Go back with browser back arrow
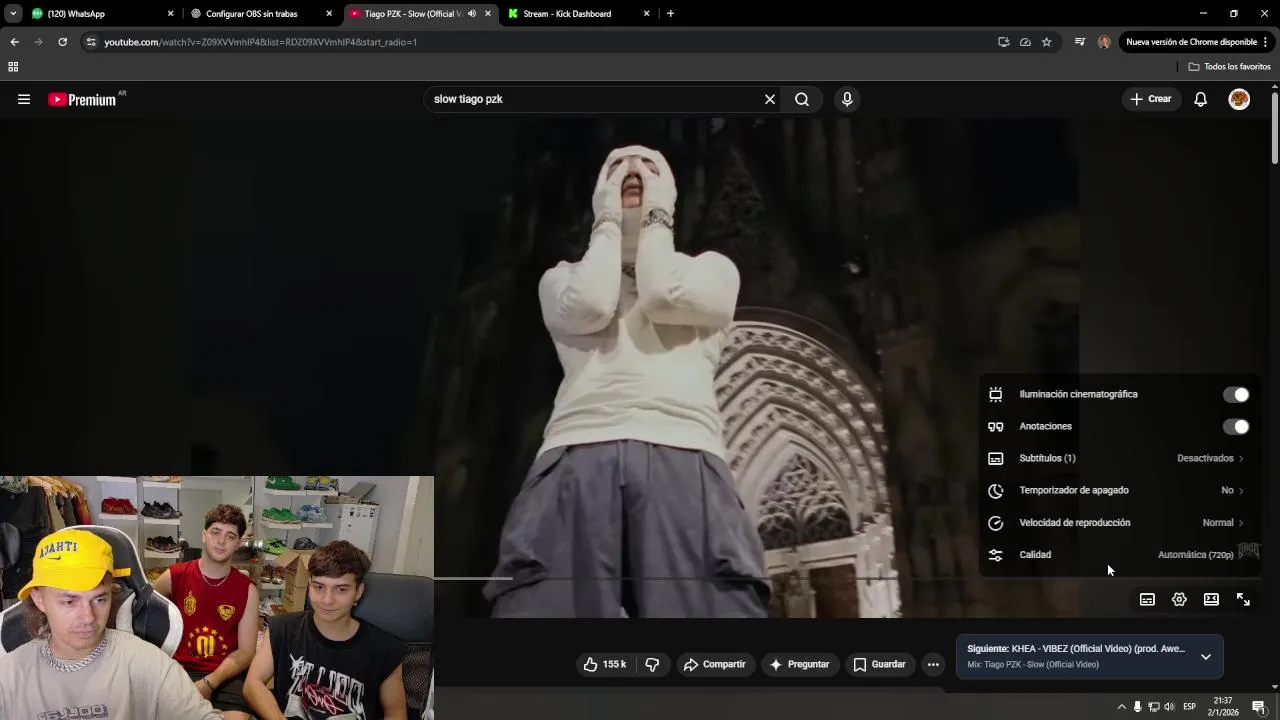Viewport: 1280px width, 720px height. (x=14, y=42)
